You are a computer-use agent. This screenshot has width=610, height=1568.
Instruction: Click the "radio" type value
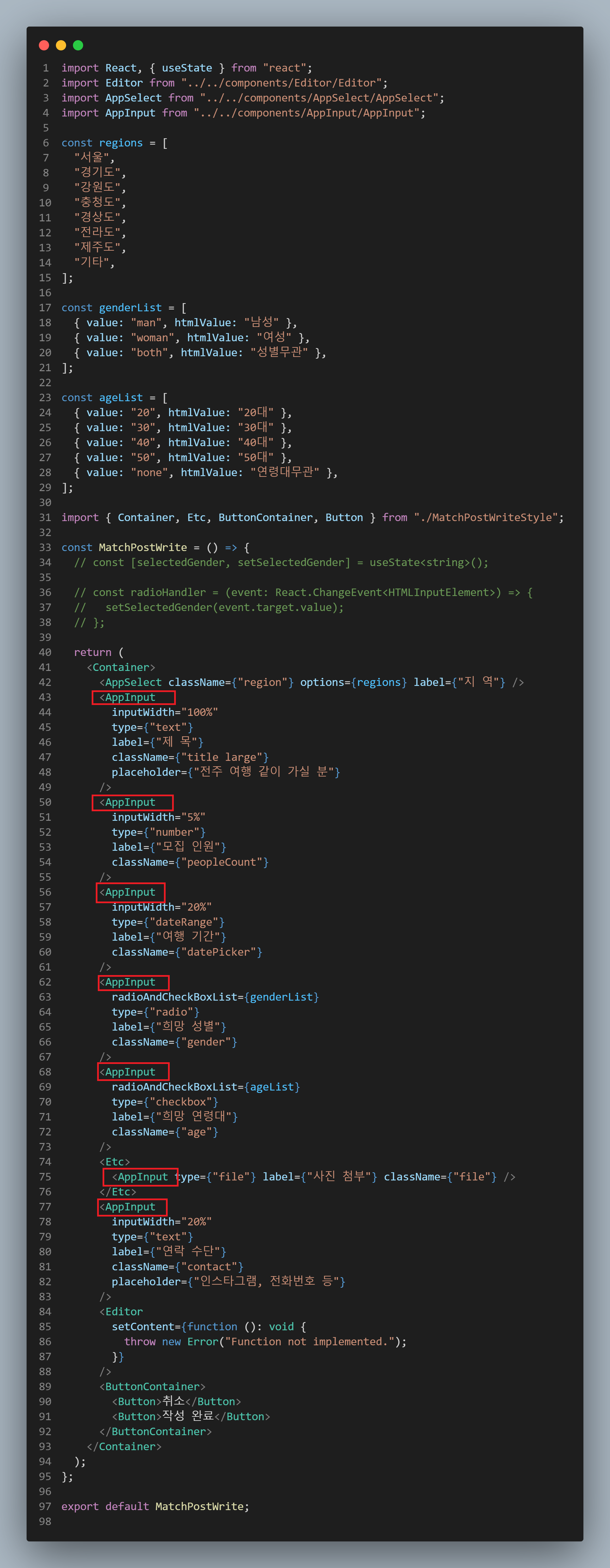(172, 1012)
